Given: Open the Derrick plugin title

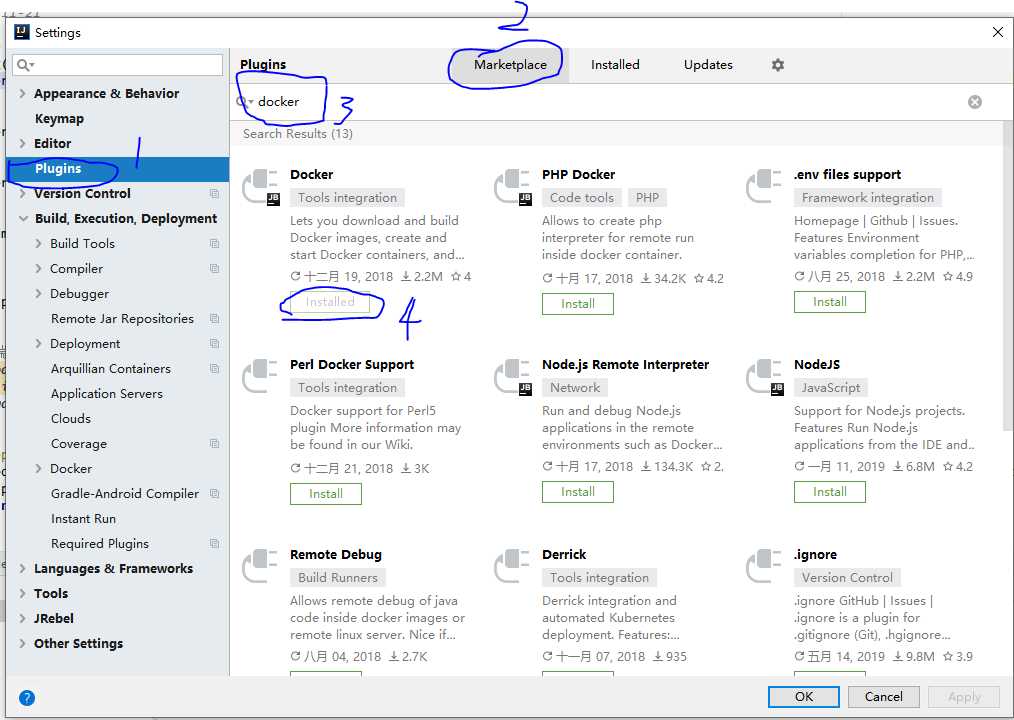Looking at the screenshot, I should pos(564,555).
